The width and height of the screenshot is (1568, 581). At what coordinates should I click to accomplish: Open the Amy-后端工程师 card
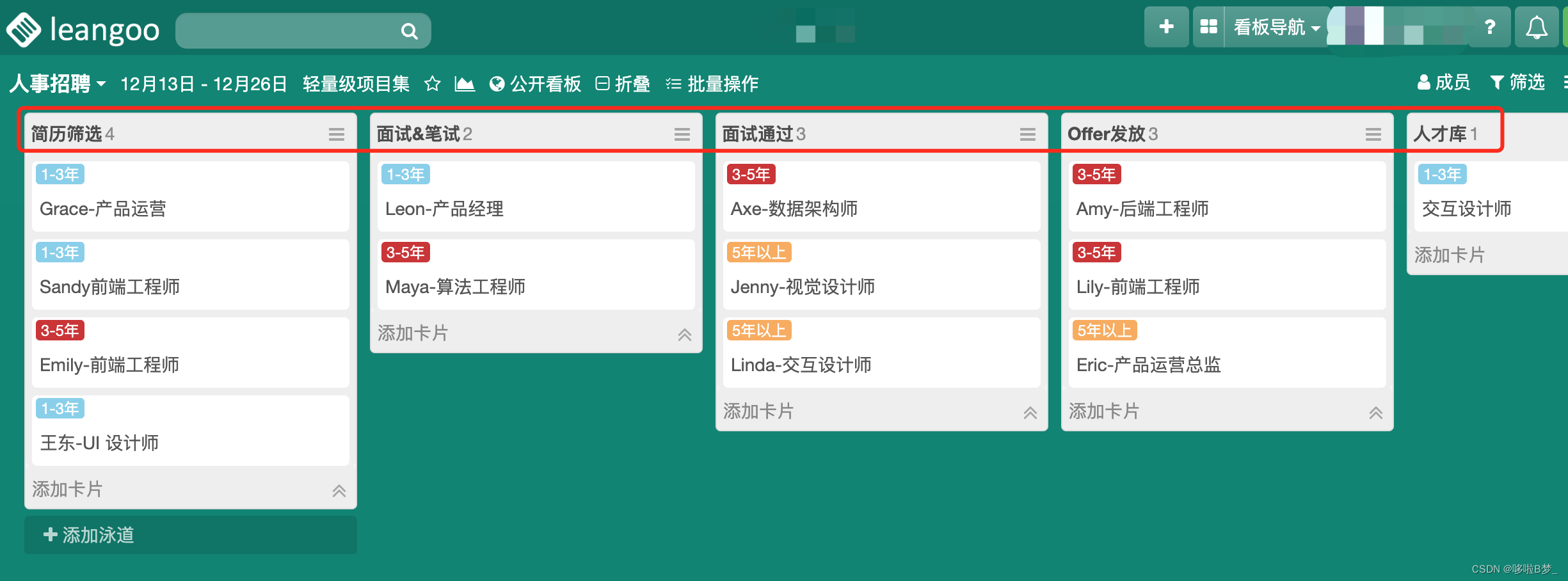point(1228,196)
